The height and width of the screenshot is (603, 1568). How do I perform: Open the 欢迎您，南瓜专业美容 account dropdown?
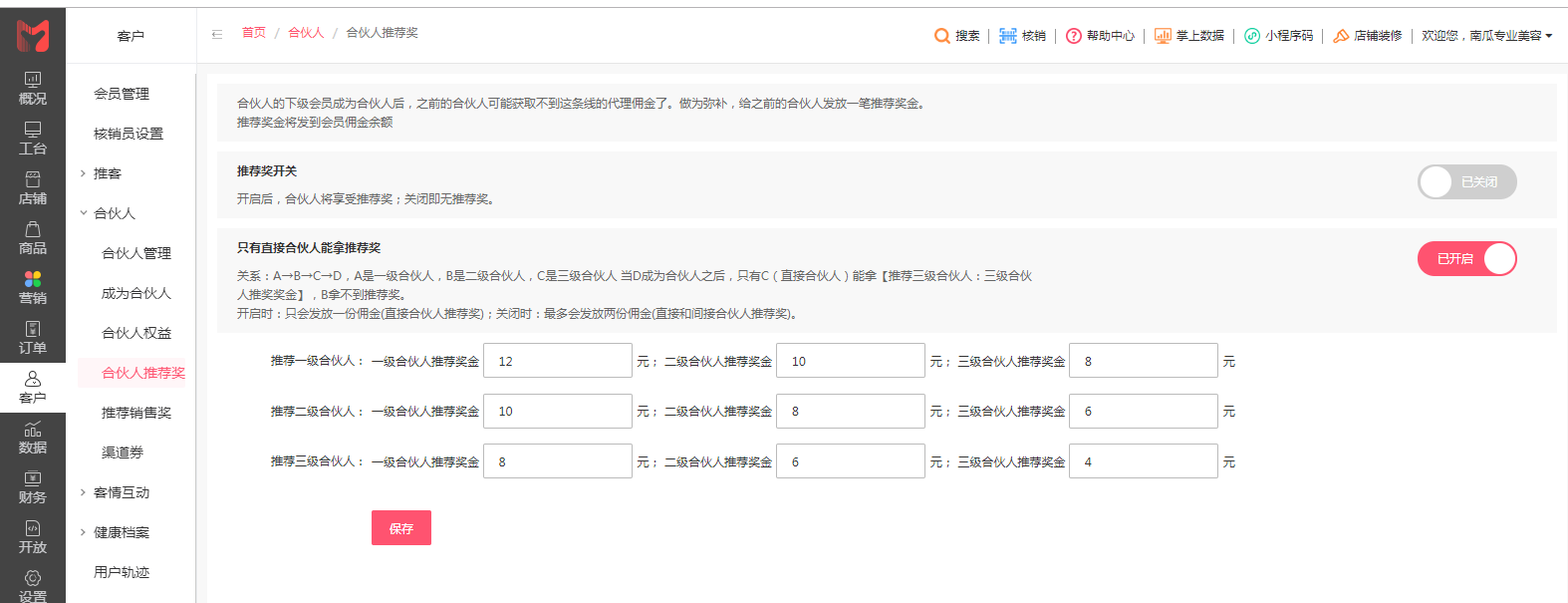coord(1486,36)
